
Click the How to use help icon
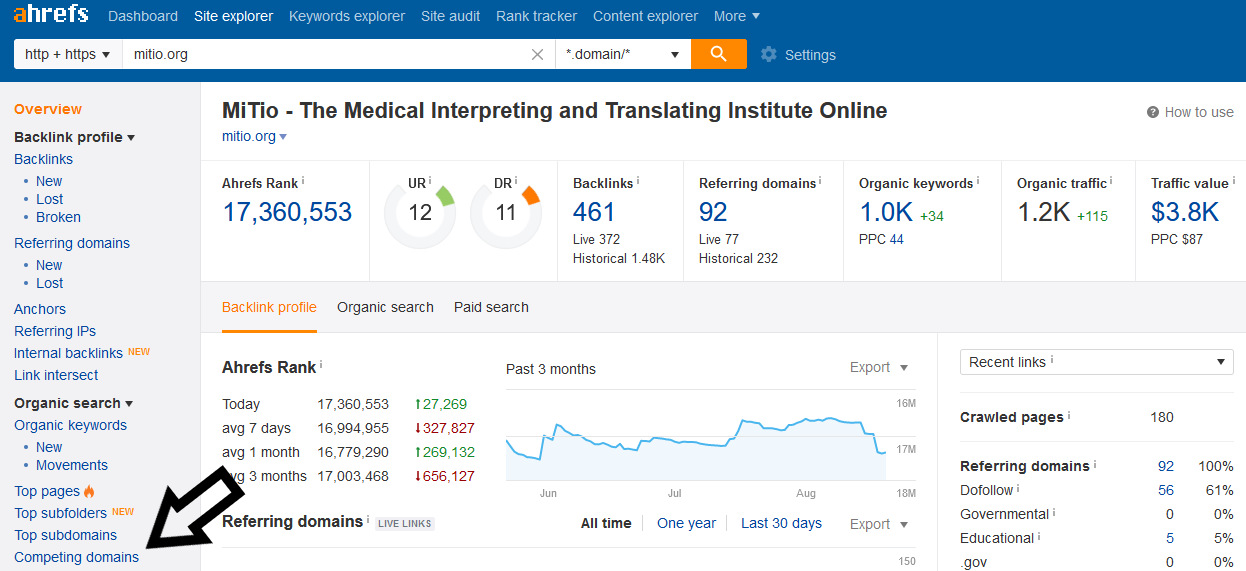1153,112
